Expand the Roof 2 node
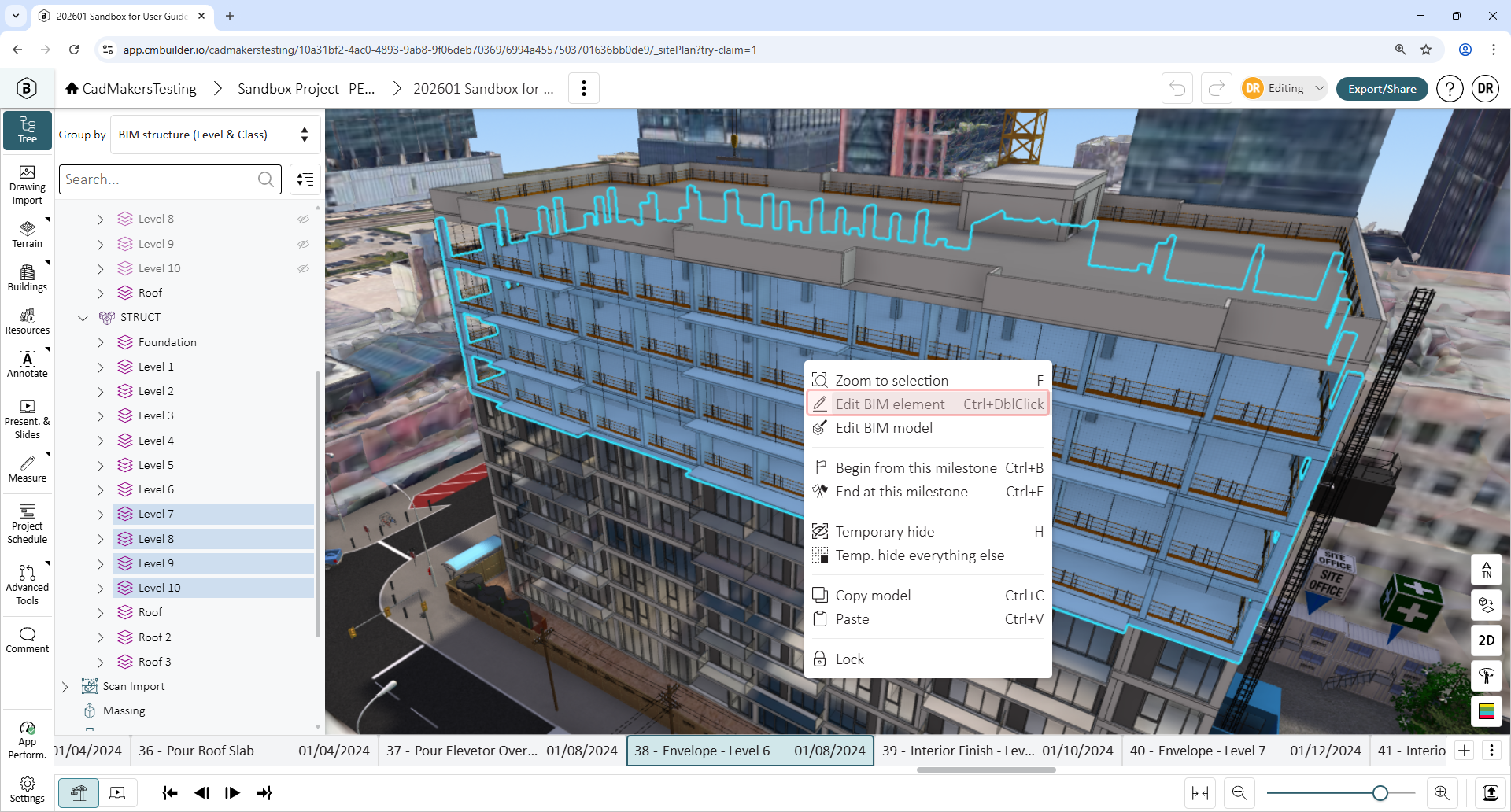 [x=100, y=637]
